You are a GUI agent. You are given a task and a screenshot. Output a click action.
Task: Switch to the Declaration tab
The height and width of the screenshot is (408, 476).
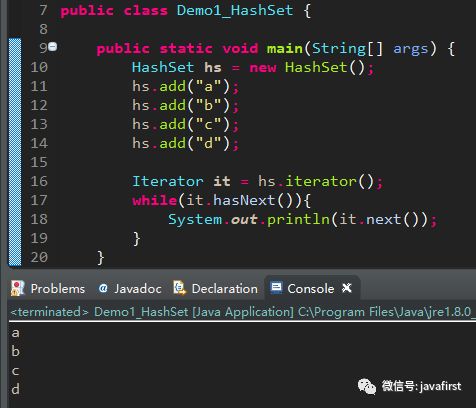coord(216,288)
